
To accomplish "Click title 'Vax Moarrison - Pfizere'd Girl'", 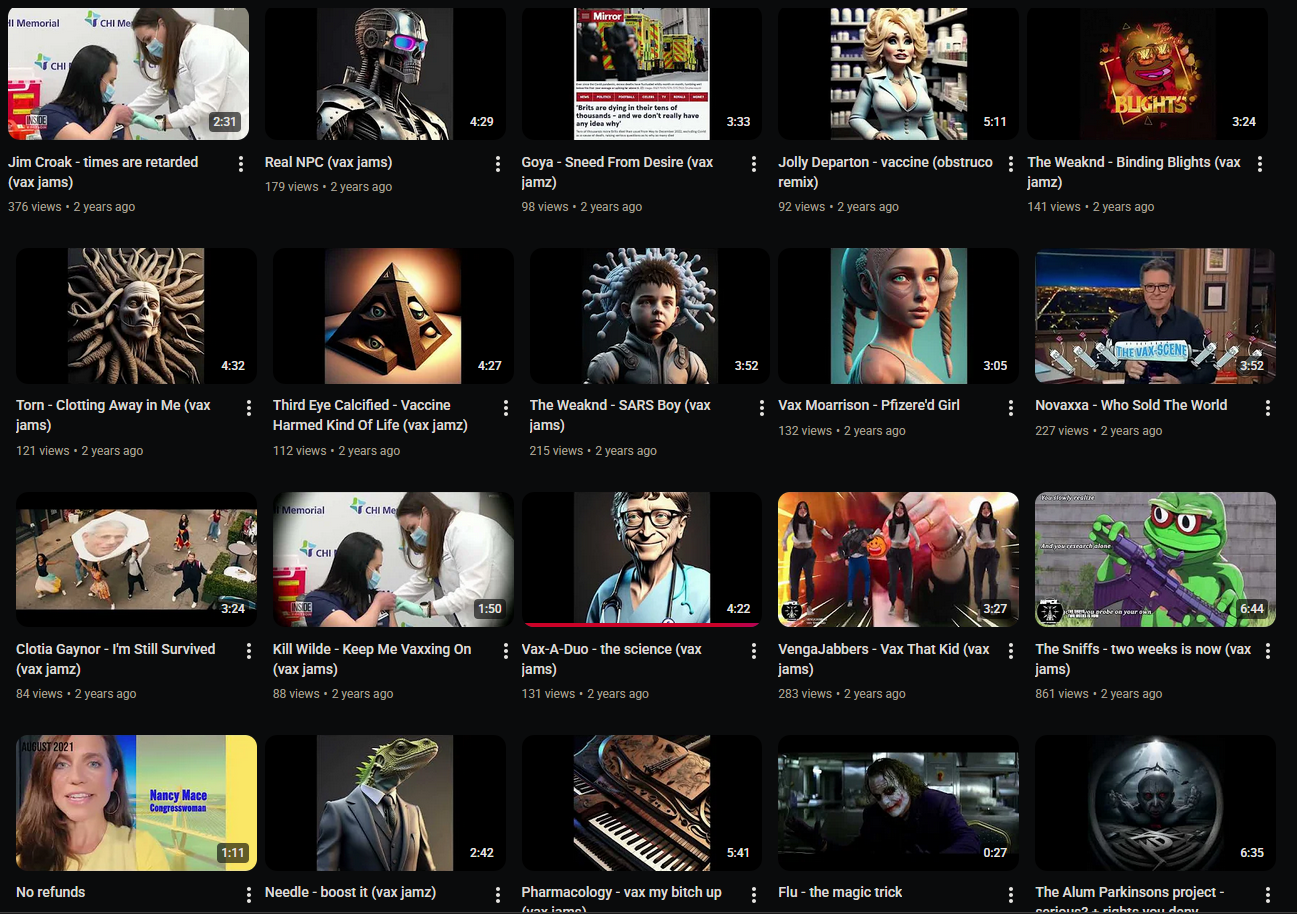I will click(869, 405).
